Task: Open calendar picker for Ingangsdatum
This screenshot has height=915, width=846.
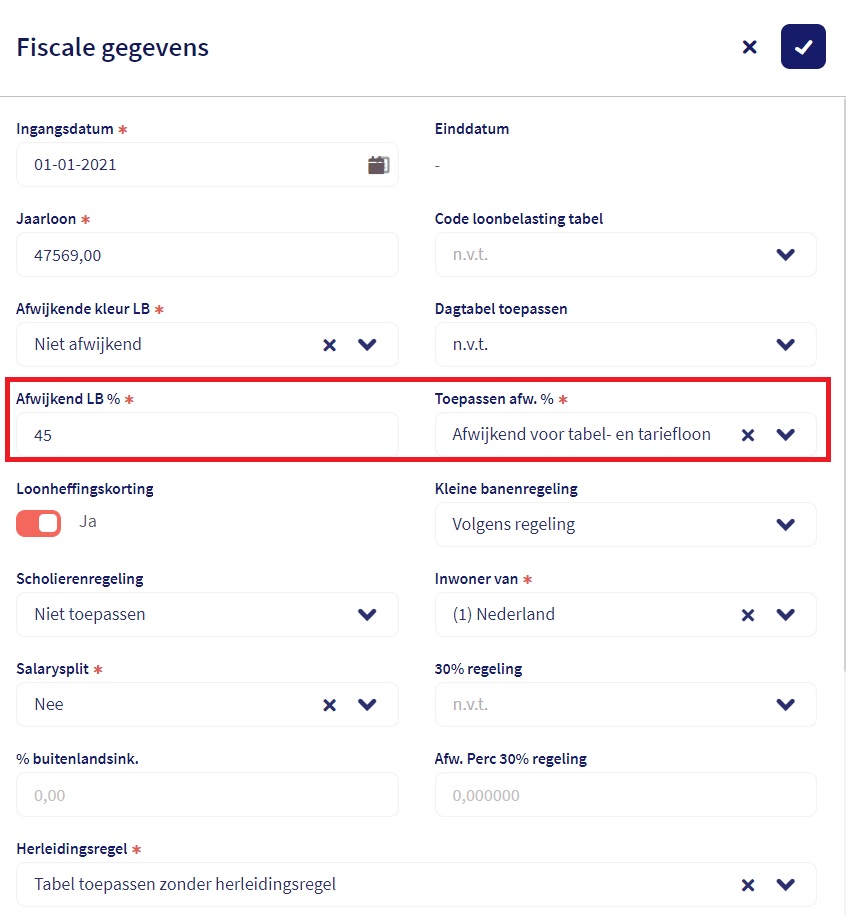Action: pos(378,165)
